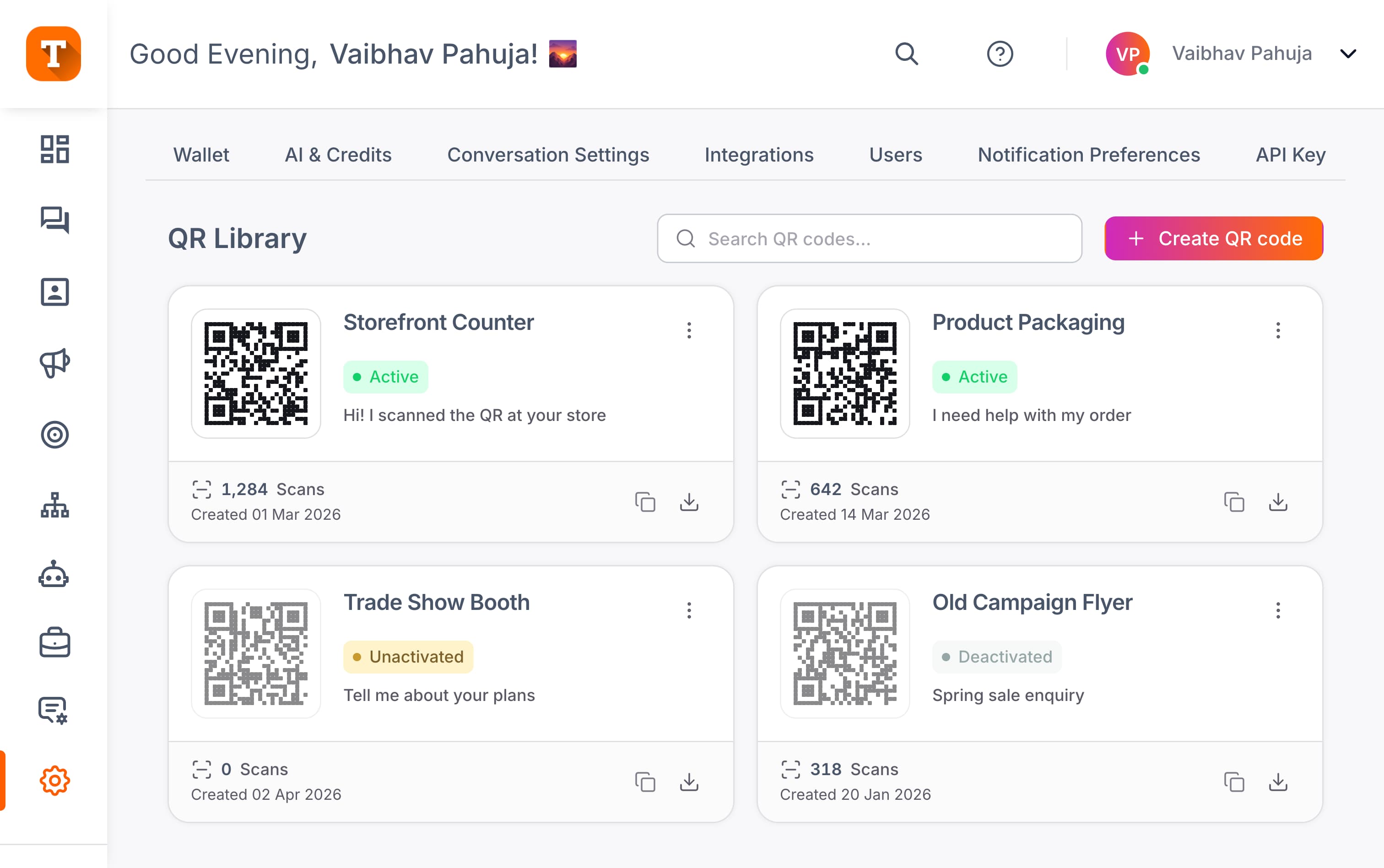Click 'Spring sale enquiry' text
Viewport: 1384px width, 868px height.
pyautogui.click(x=1008, y=695)
